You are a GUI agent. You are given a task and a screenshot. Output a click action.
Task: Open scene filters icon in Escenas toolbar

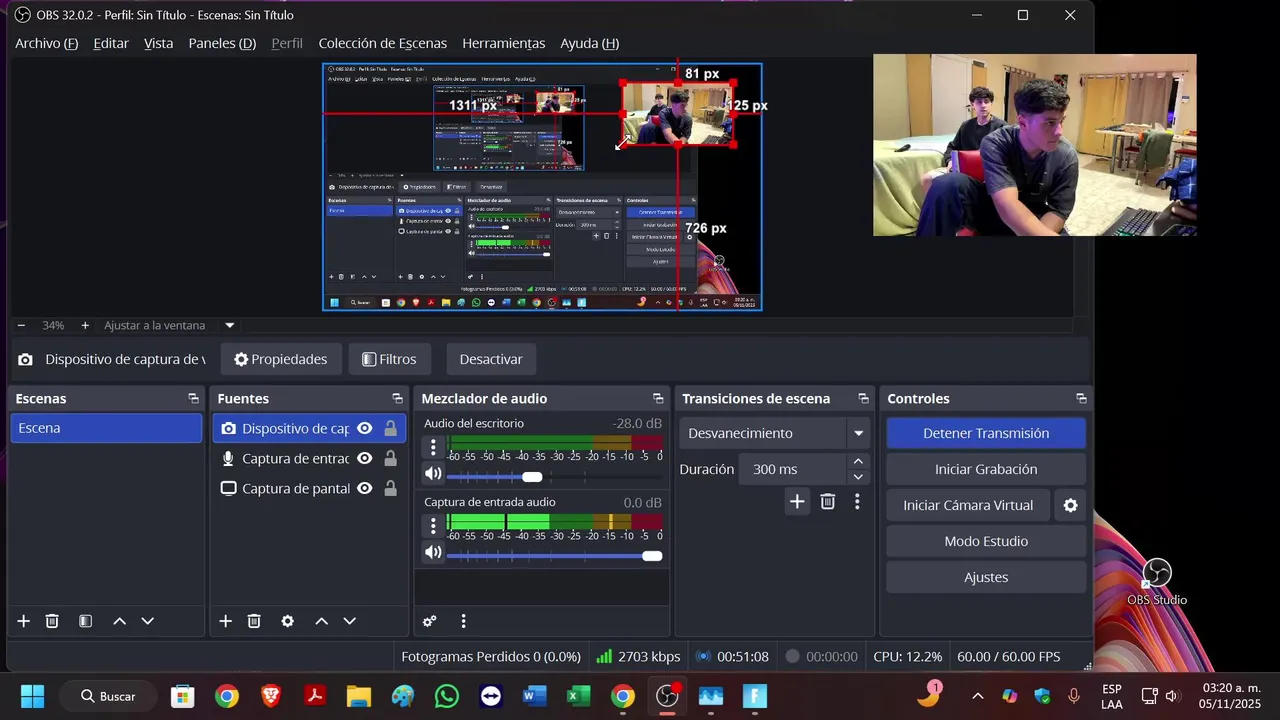[86, 621]
